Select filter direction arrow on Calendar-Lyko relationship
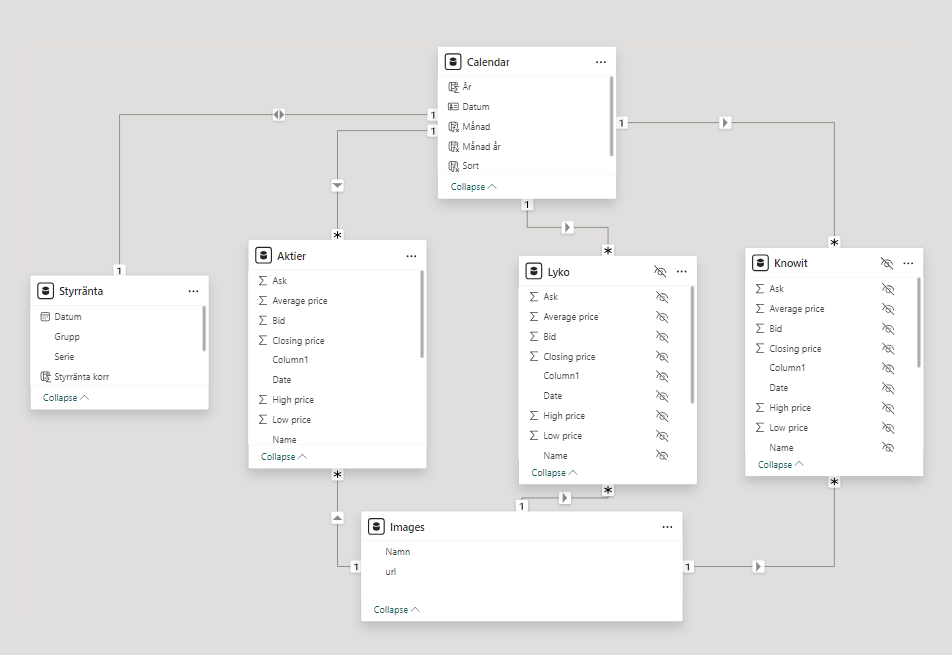The image size is (952, 655). [x=567, y=227]
